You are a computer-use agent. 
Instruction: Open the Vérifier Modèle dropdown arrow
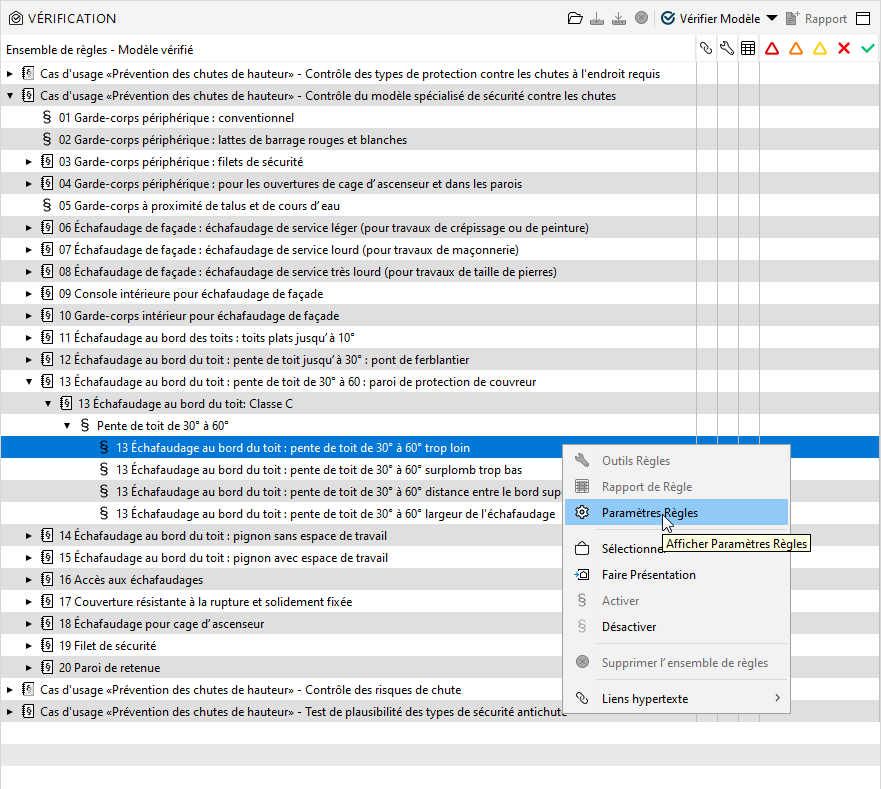point(772,18)
